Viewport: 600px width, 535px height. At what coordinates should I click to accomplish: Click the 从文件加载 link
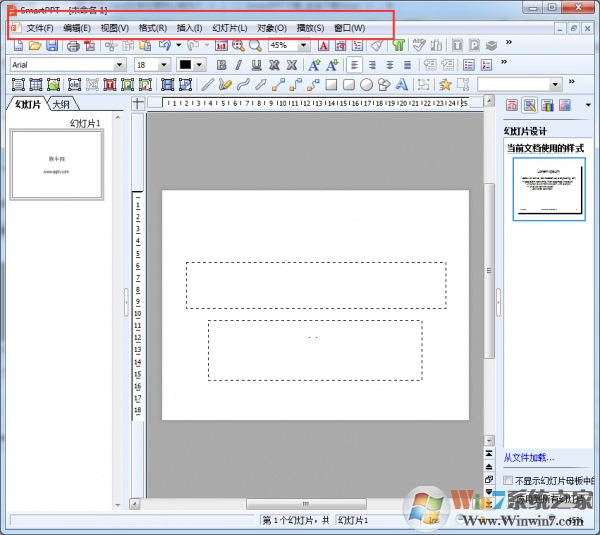pyautogui.click(x=529, y=457)
